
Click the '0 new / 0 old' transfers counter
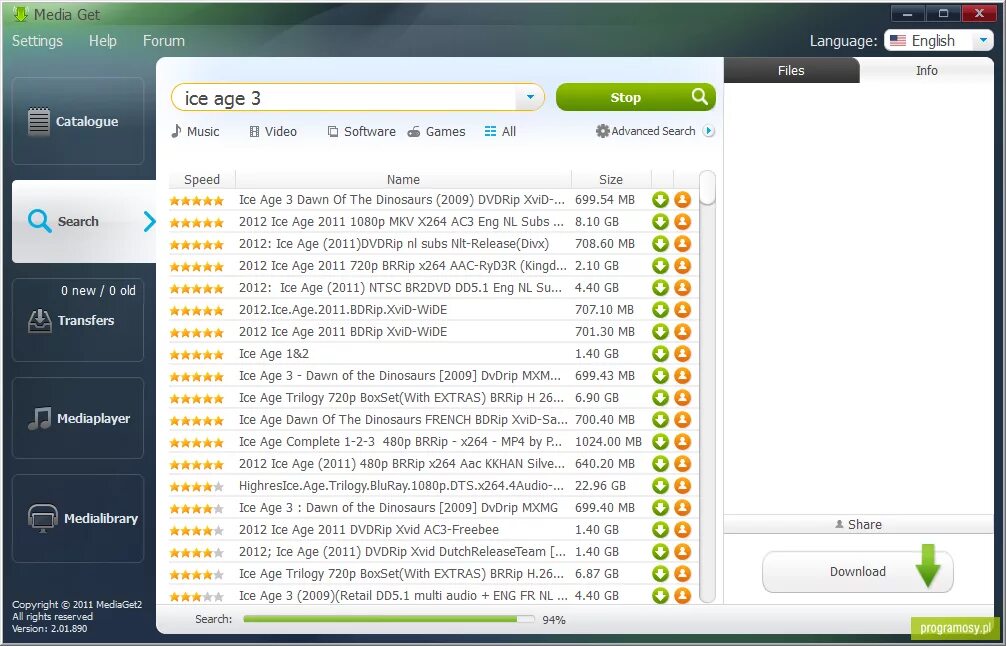(98, 291)
